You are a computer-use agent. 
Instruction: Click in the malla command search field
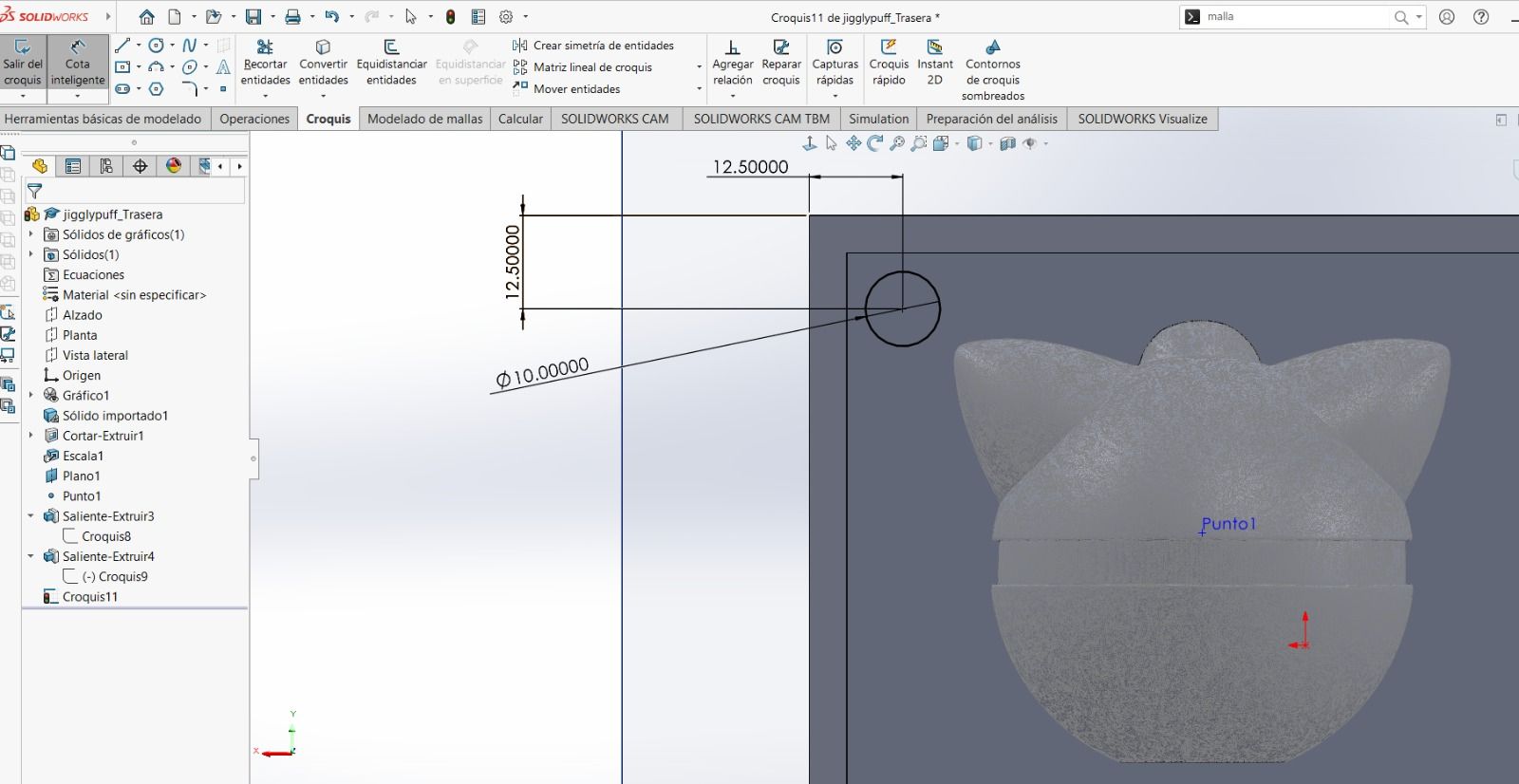click(x=1296, y=17)
